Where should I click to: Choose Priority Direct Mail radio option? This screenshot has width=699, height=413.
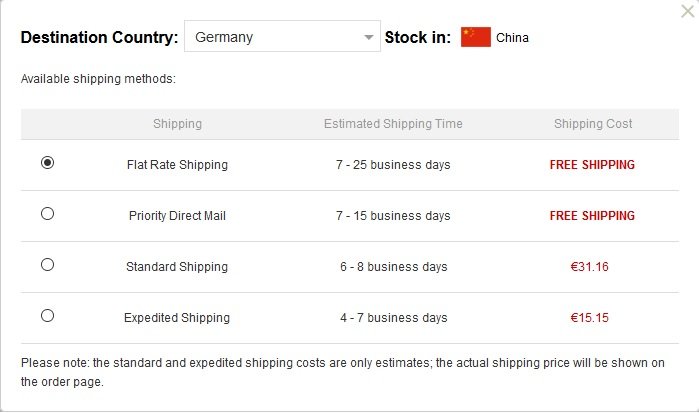(x=47, y=214)
